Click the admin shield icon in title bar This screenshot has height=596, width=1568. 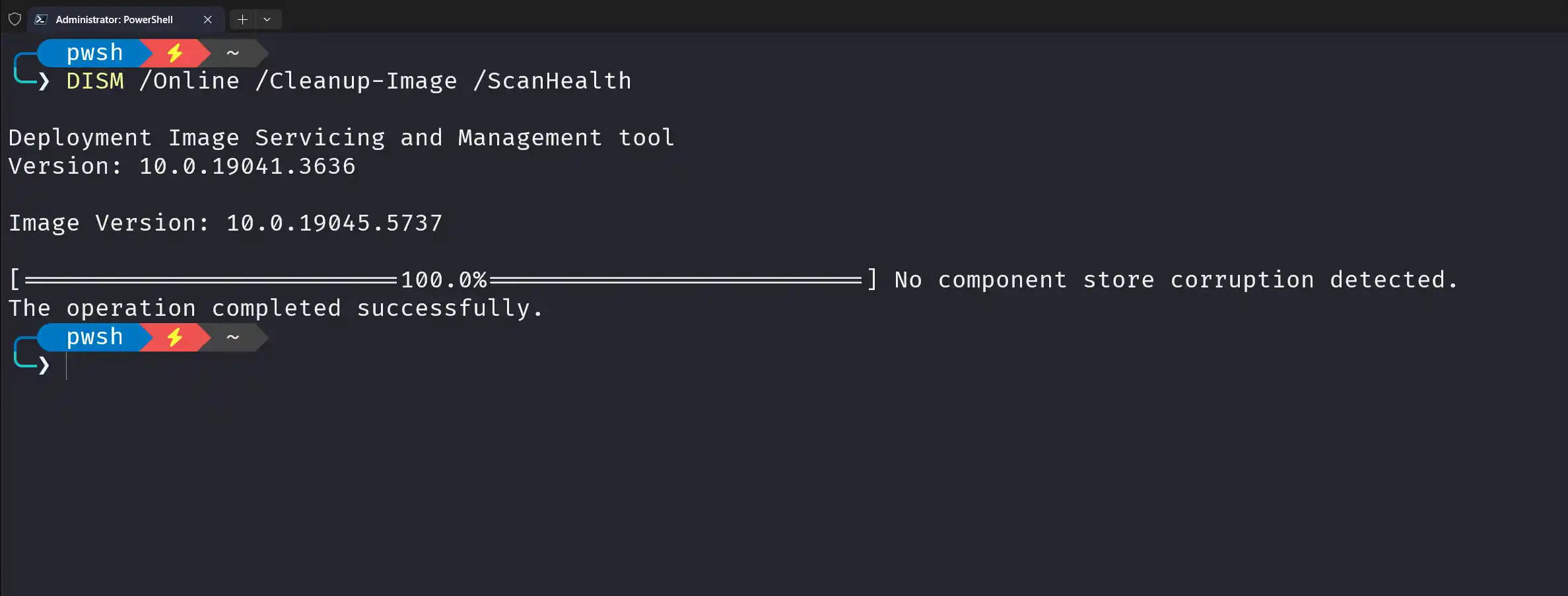click(x=15, y=19)
